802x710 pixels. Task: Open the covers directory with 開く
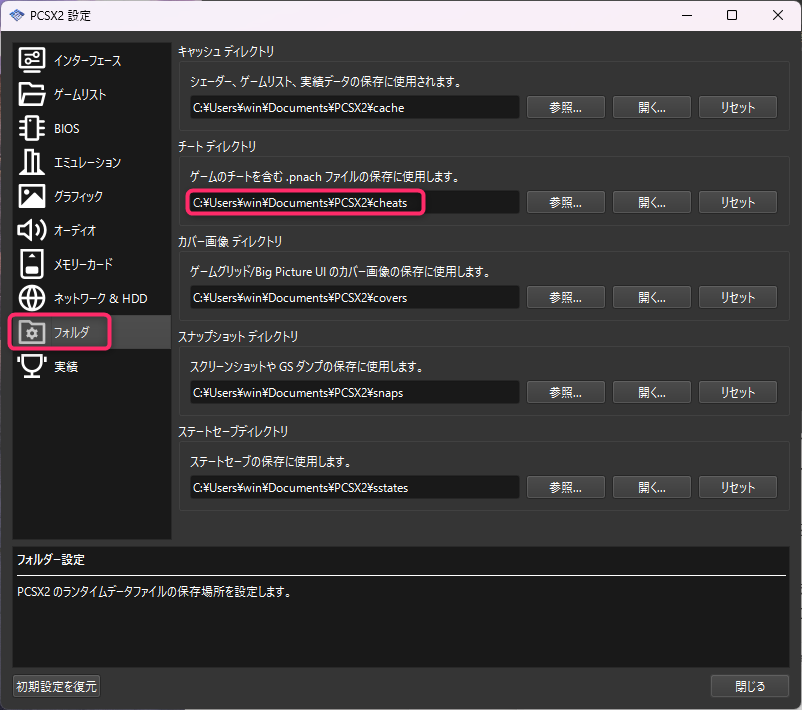pyautogui.click(x=652, y=297)
